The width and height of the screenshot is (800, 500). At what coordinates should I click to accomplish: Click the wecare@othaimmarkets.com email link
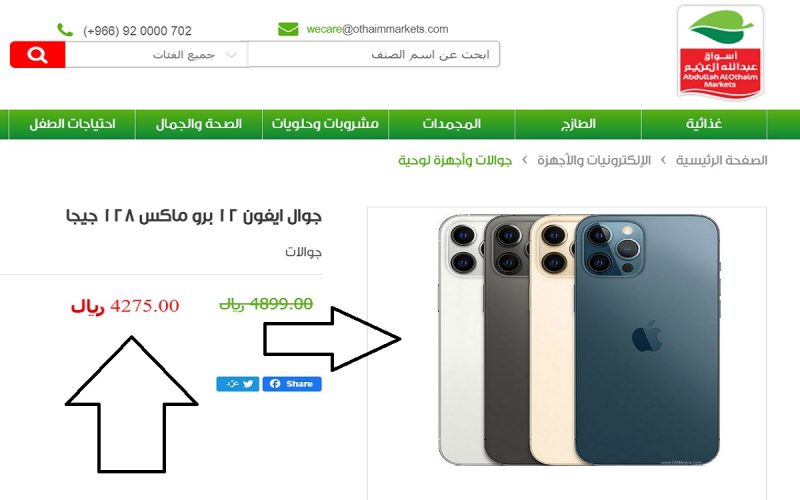pos(377,29)
